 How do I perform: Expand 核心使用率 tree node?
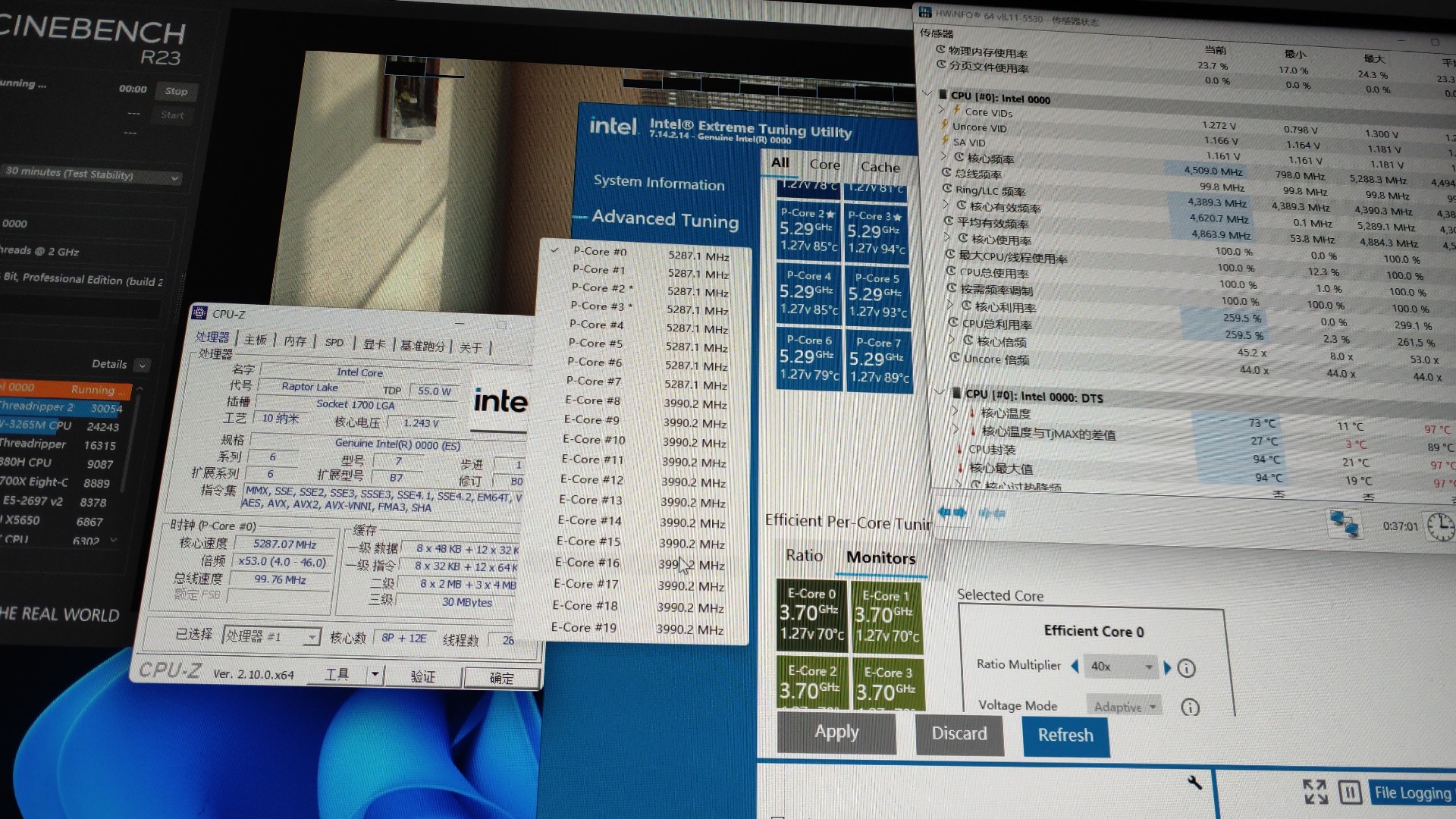pos(947,237)
